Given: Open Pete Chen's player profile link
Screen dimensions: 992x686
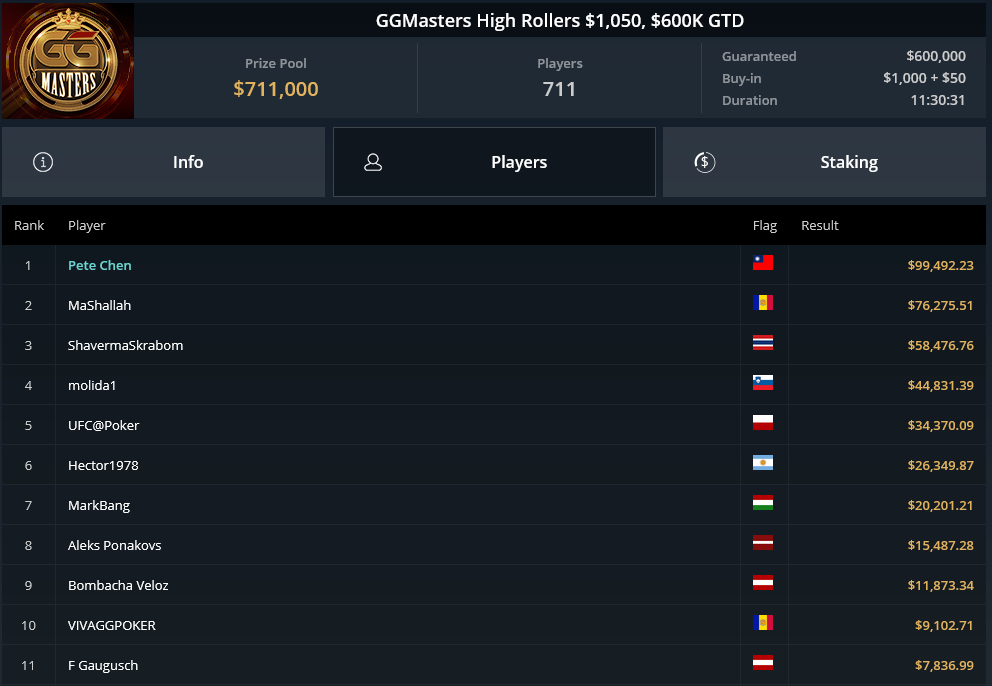Looking at the screenshot, I should (x=100, y=265).
